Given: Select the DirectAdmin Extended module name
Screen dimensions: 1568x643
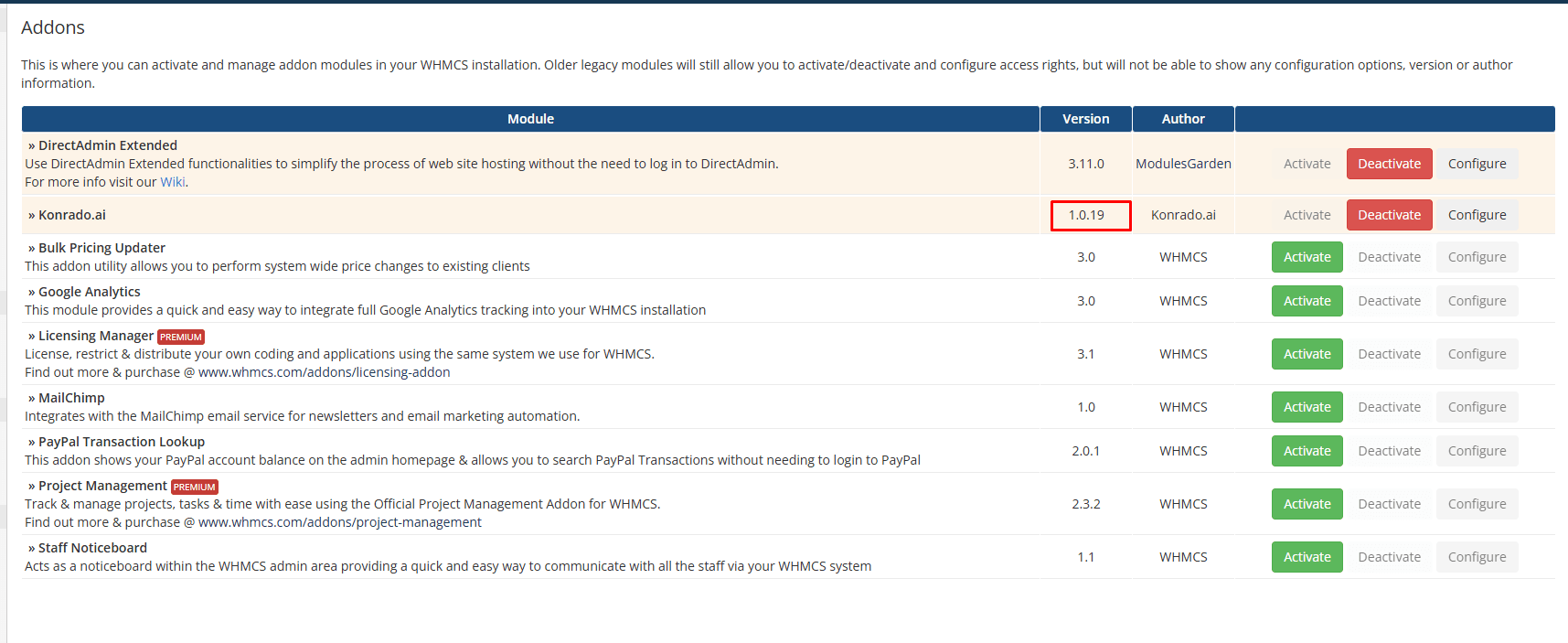Looking at the screenshot, I should 108,145.
